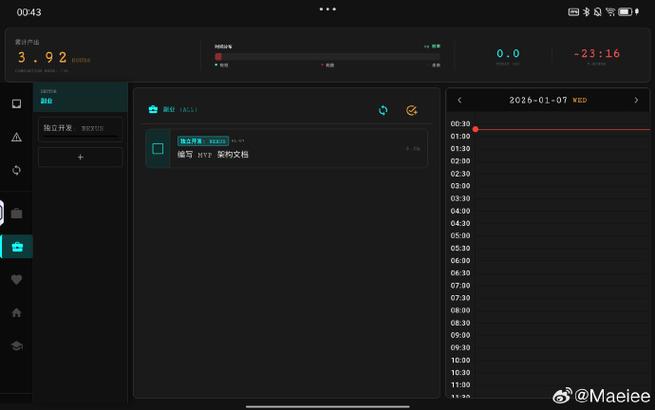Open the home section in the sidebar
This screenshot has width=655, height=410.
pyautogui.click(x=16, y=313)
